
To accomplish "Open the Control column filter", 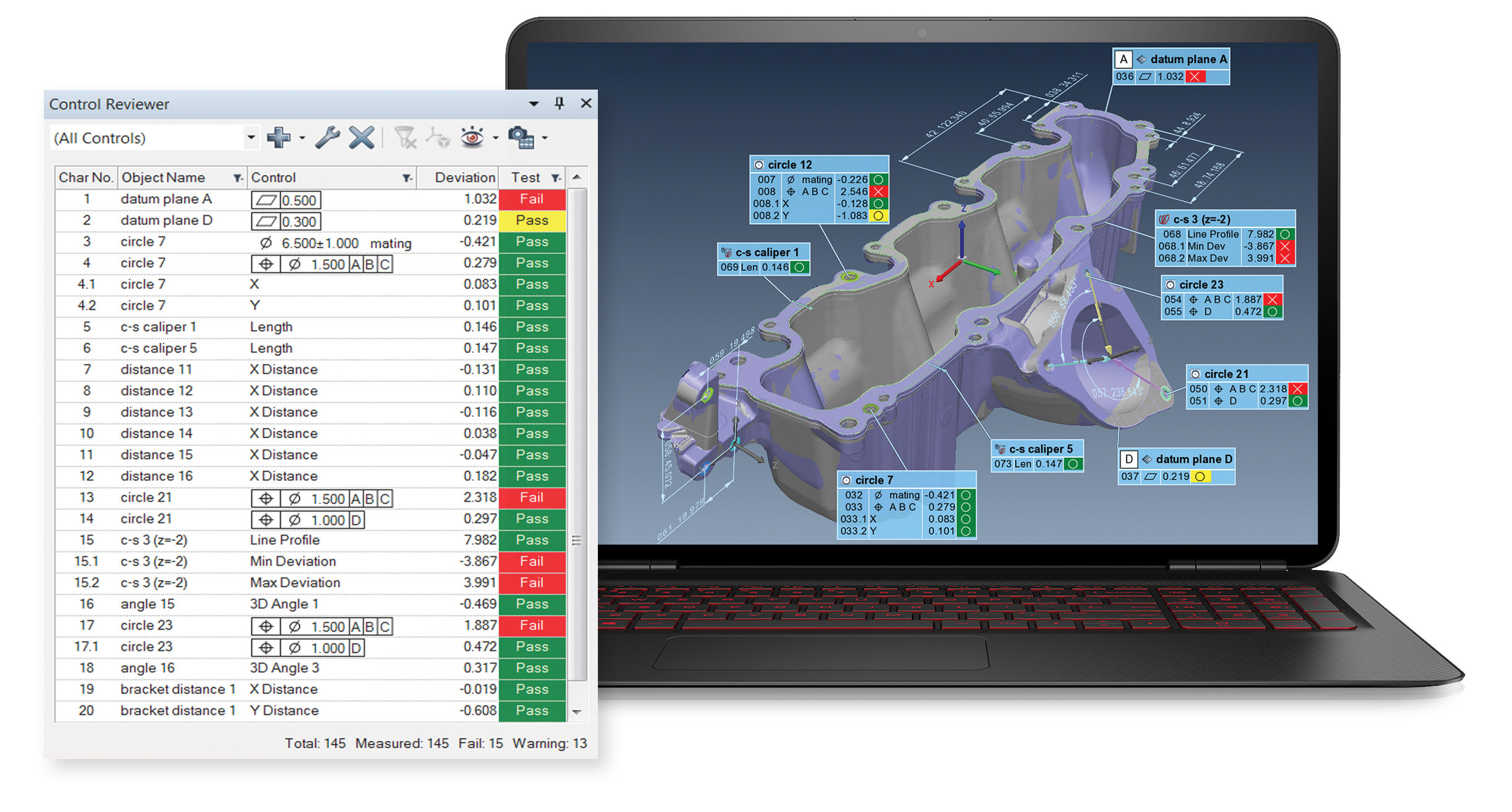I will [407, 178].
